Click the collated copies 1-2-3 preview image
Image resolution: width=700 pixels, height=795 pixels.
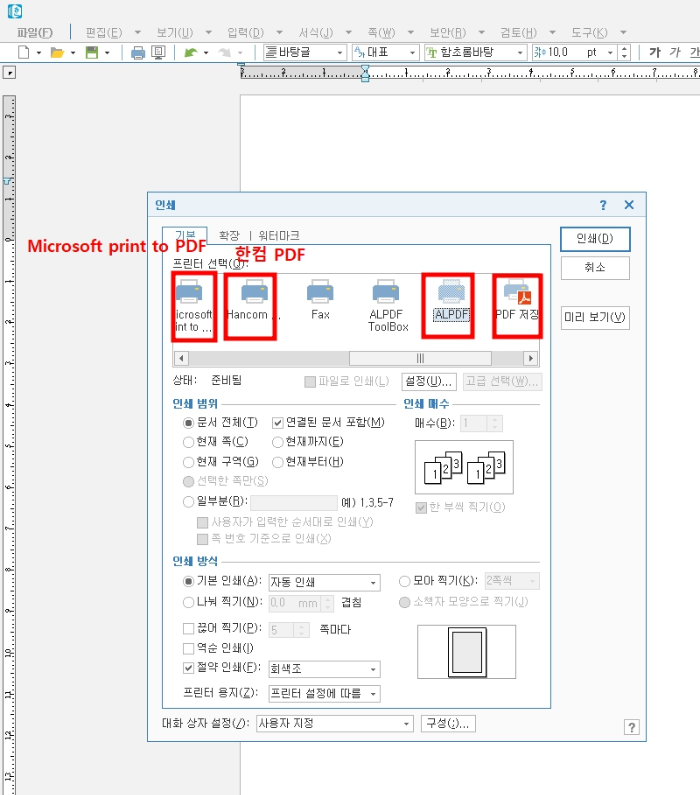pos(464,467)
